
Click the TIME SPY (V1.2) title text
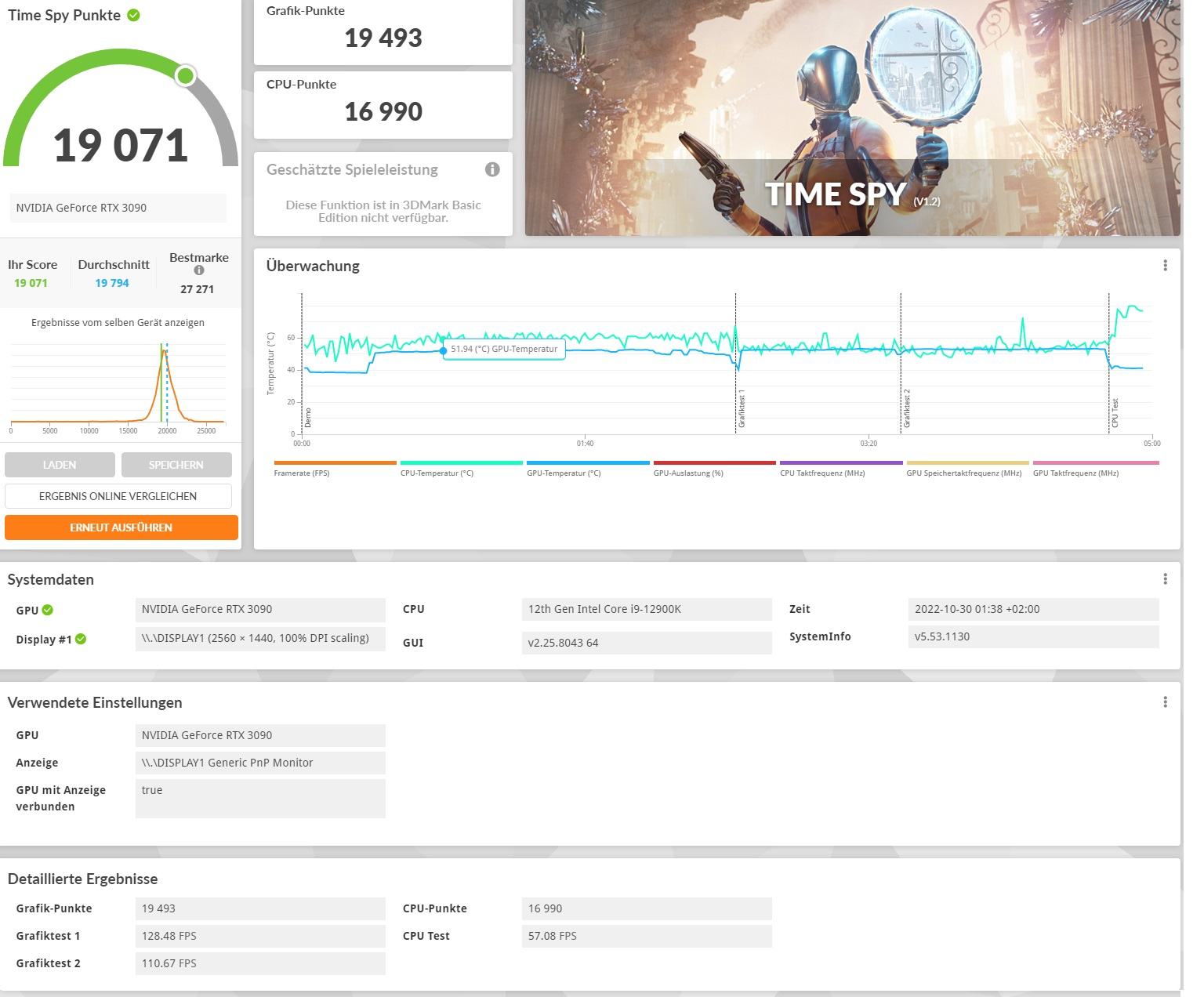pos(852,194)
